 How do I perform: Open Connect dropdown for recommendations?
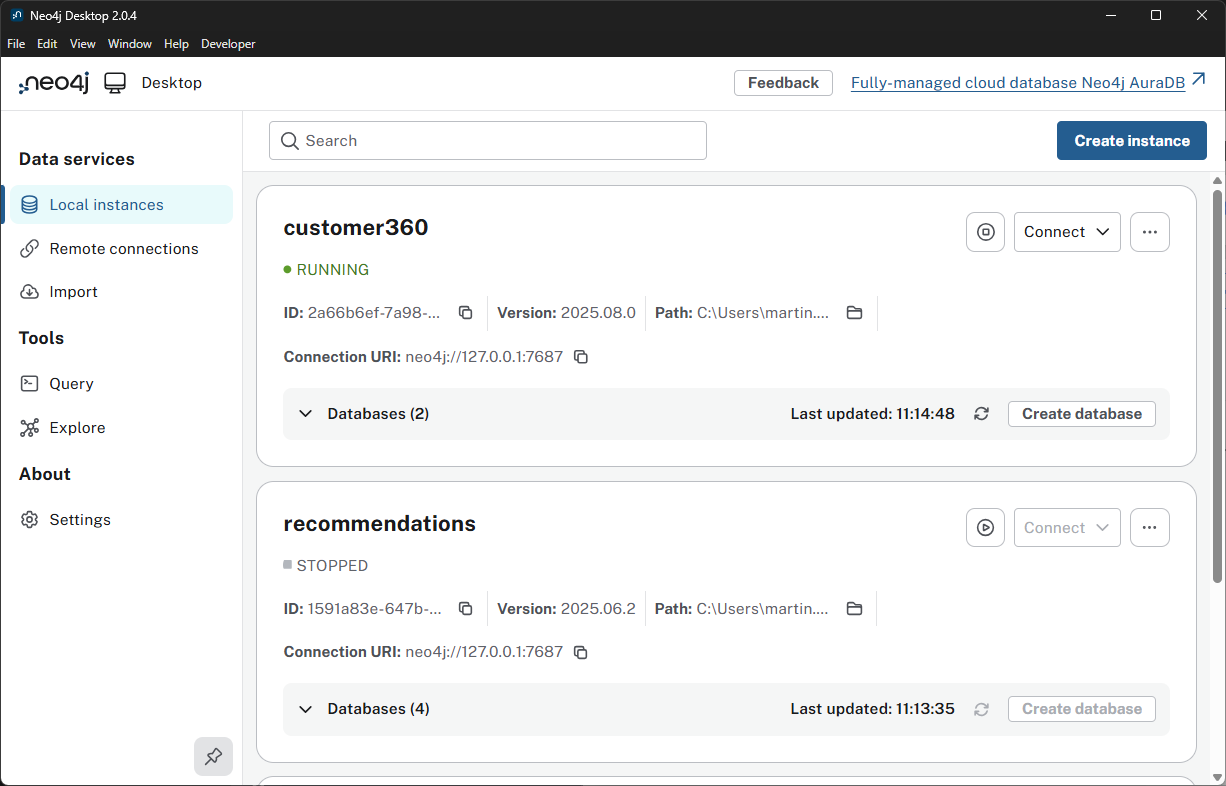pyautogui.click(x=1067, y=528)
